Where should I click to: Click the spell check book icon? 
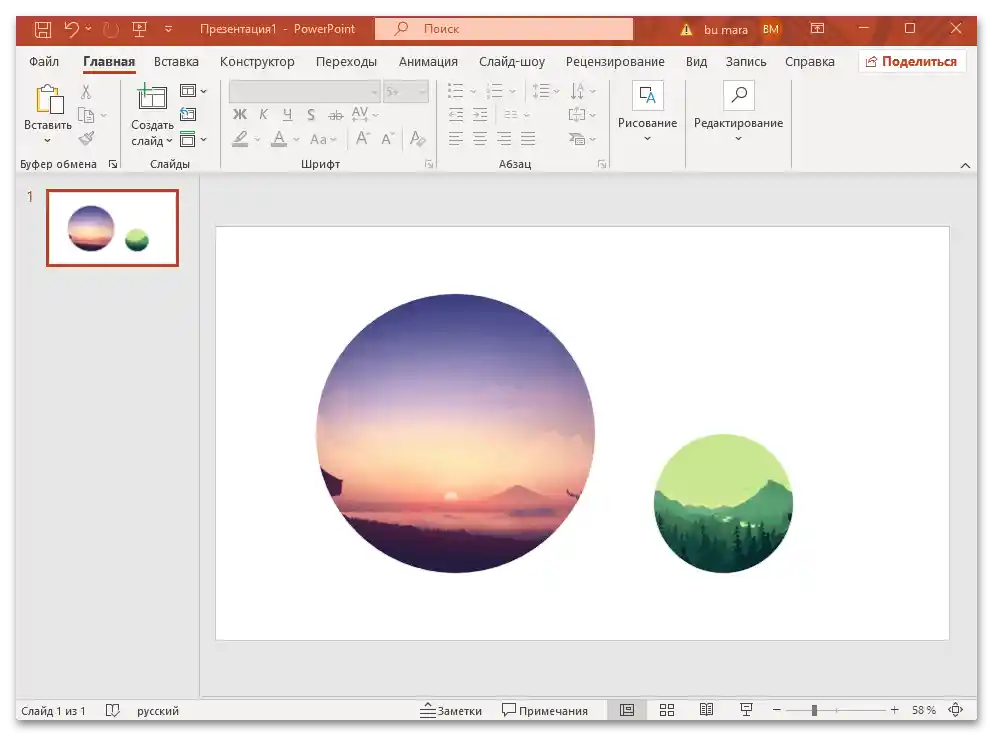[x=113, y=710]
